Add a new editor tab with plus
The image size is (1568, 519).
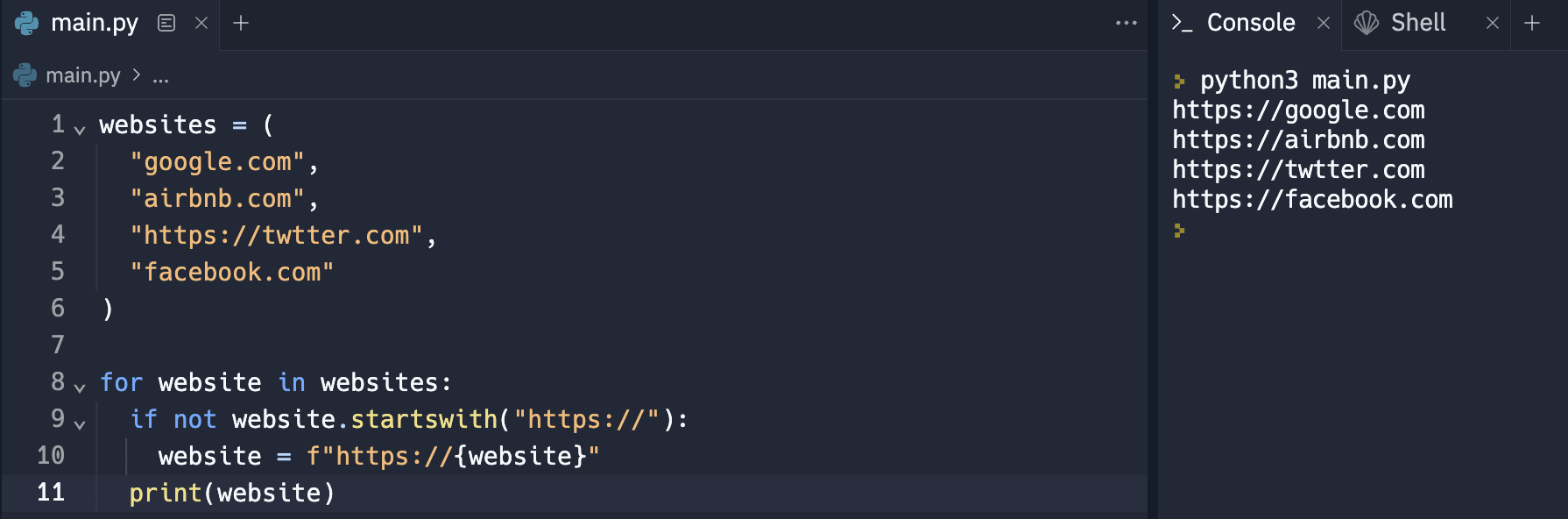tap(241, 24)
